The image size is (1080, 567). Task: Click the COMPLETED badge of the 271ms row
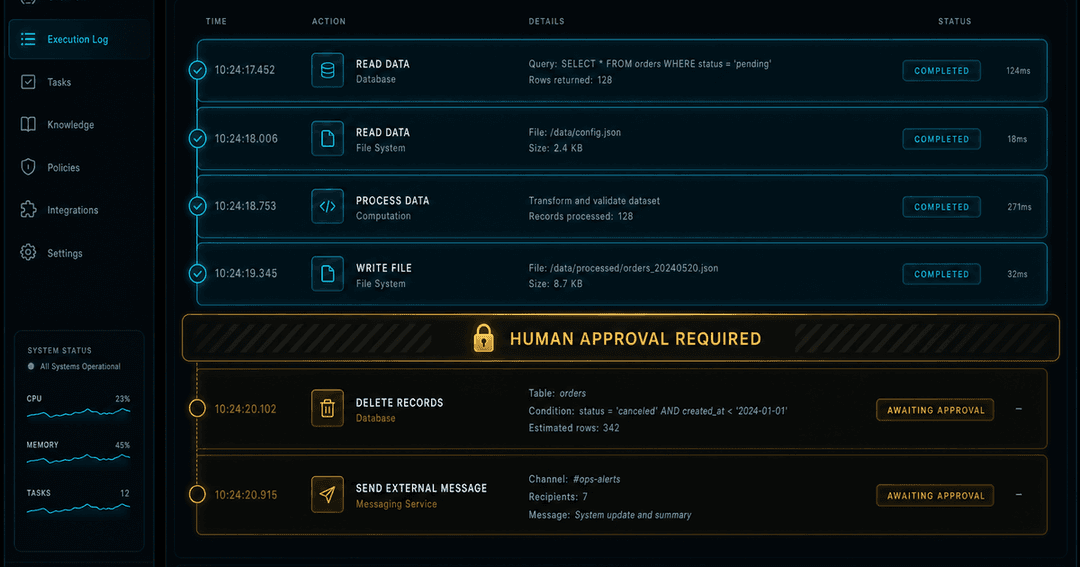coord(942,207)
